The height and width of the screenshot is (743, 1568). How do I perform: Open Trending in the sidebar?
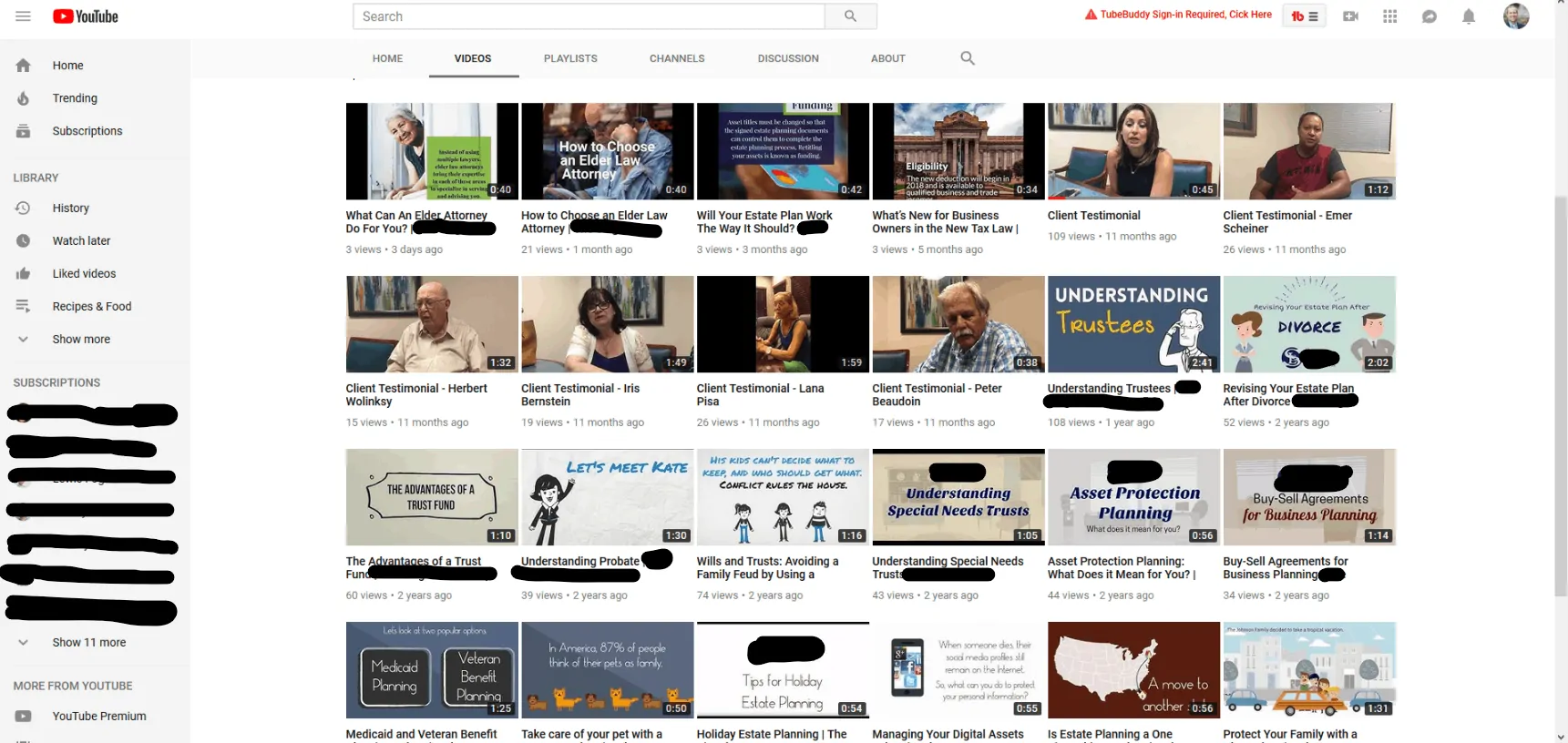coord(75,98)
